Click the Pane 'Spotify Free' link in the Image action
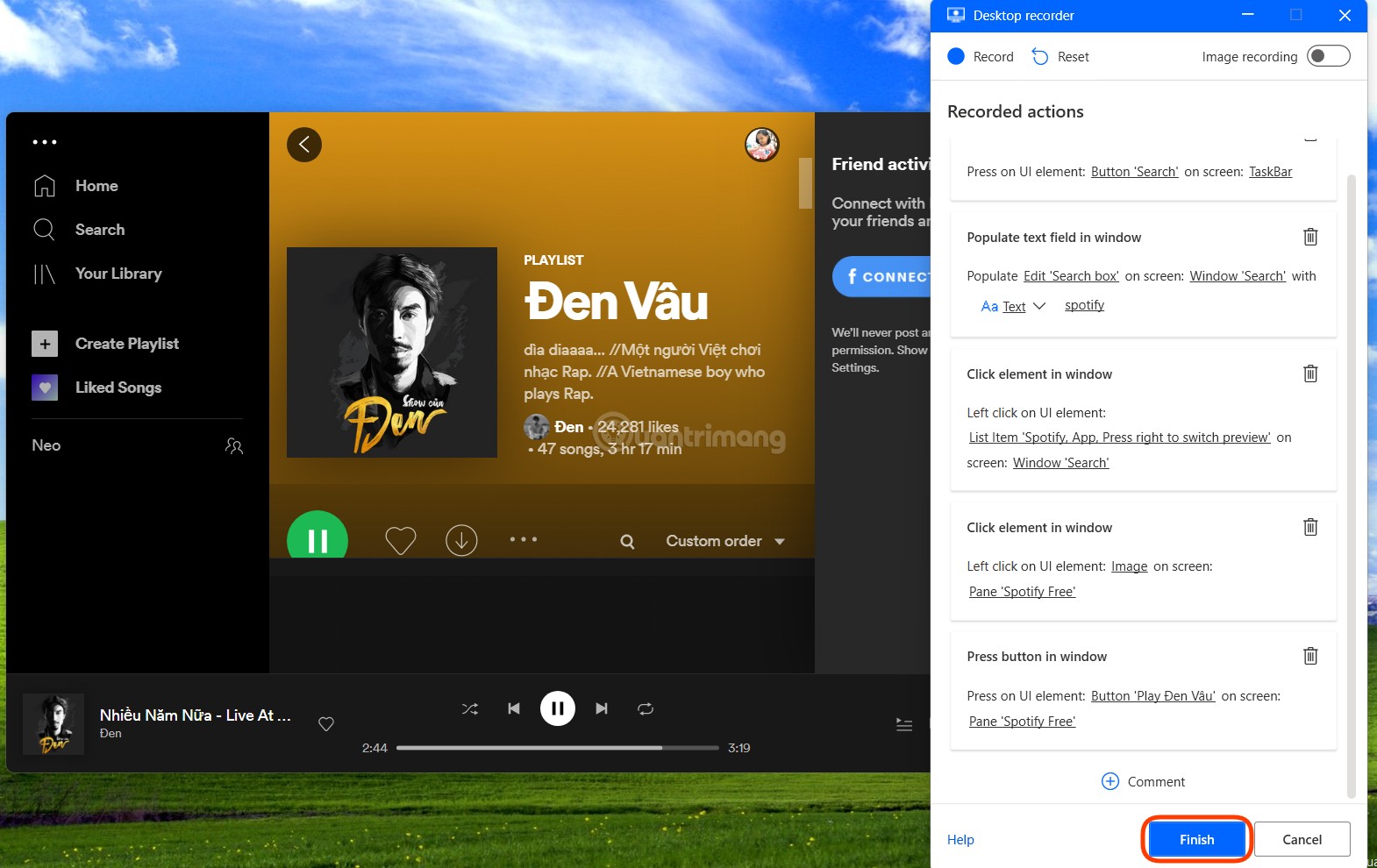1377x868 pixels. [1022, 592]
